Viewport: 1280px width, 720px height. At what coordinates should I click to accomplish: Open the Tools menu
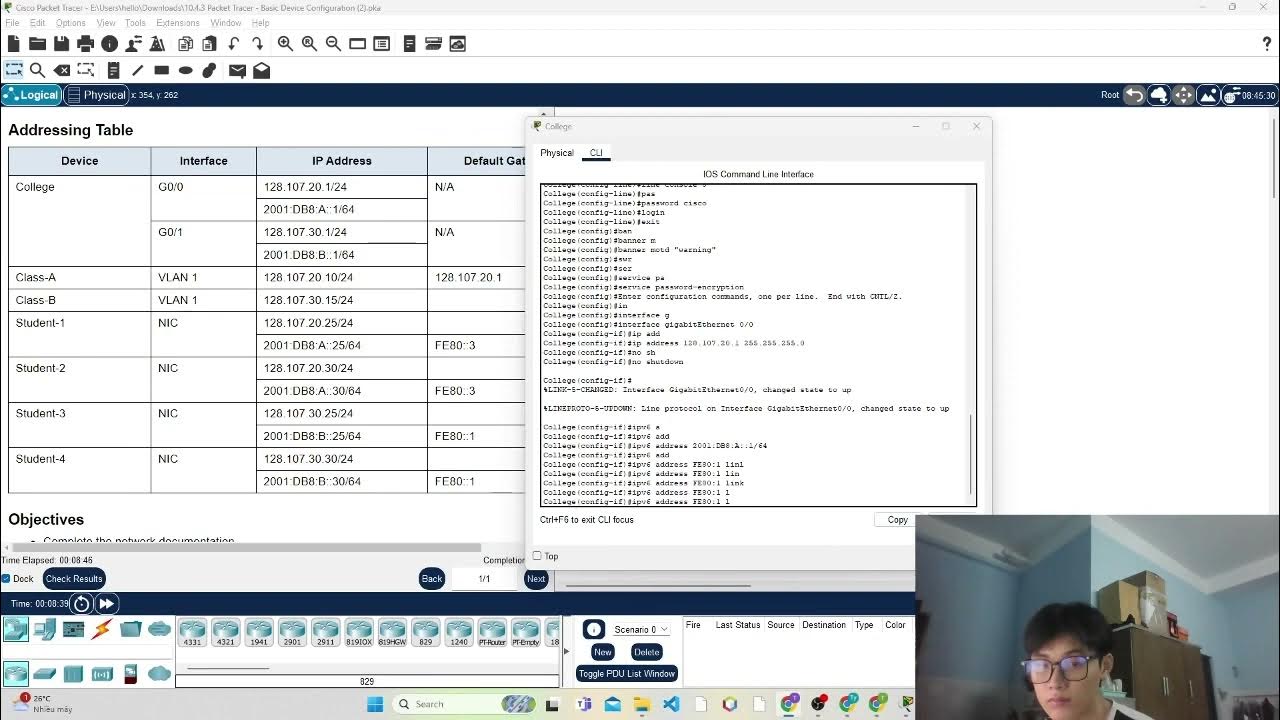(135, 23)
